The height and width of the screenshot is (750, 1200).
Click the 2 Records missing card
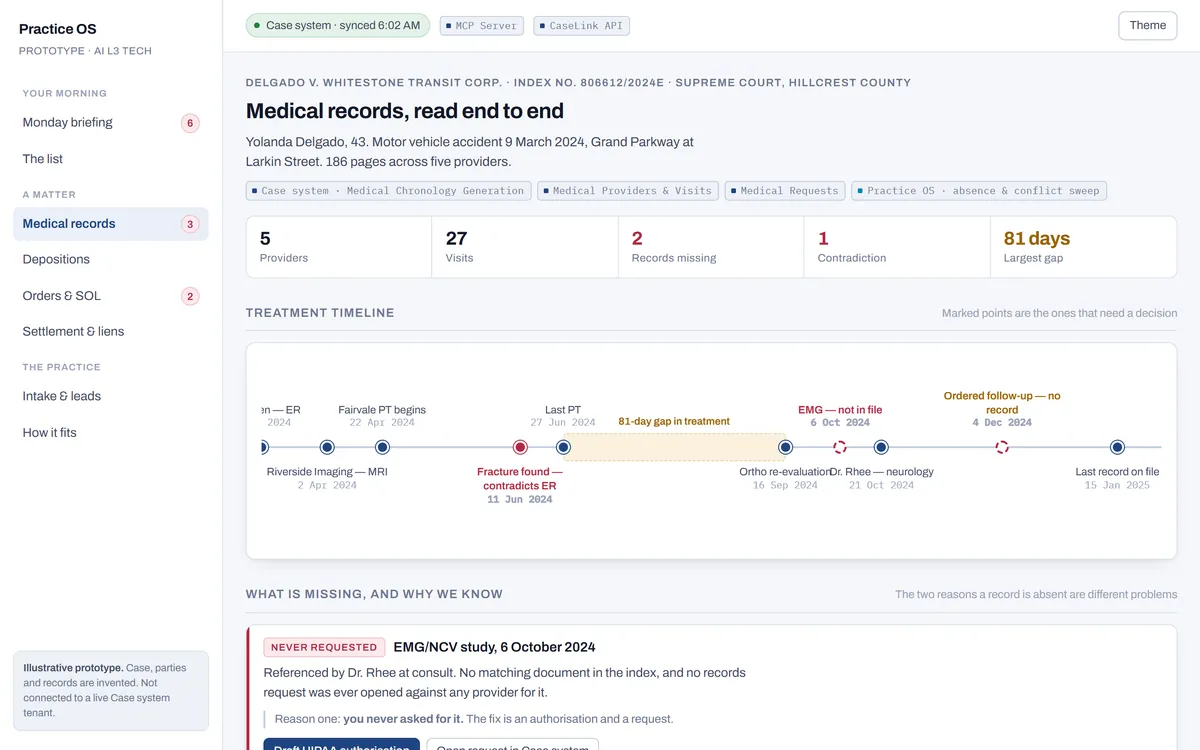[711, 247]
